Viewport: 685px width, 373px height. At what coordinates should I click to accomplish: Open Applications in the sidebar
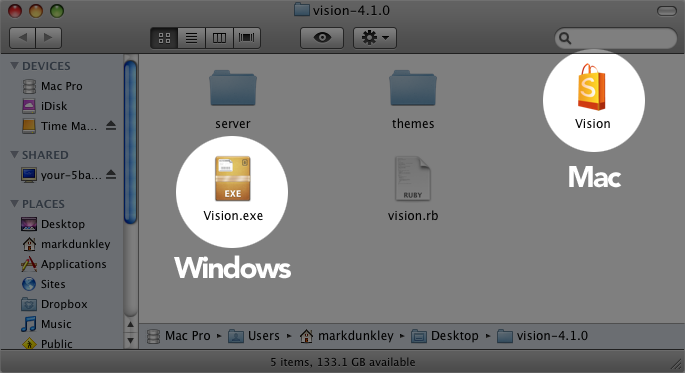point(64,264)
